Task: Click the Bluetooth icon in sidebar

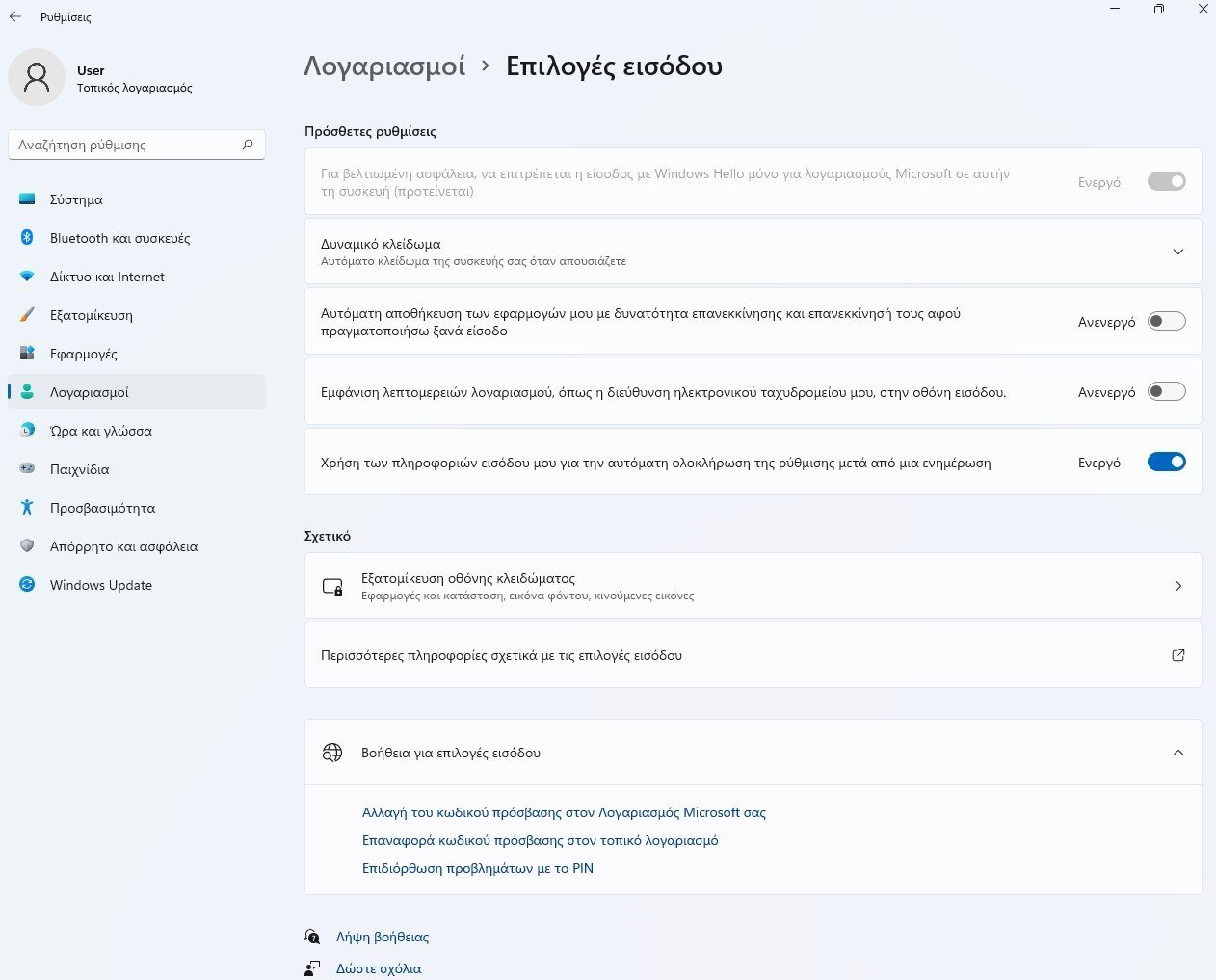Action: tap(27, 238)
